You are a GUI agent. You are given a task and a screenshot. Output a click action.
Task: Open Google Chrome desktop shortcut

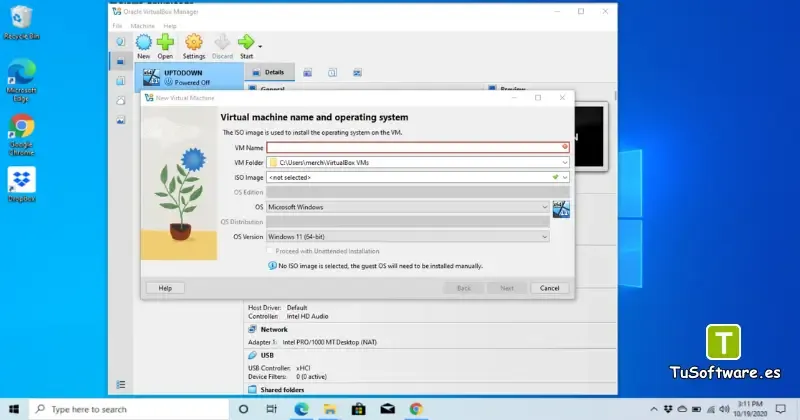(21, 135)
